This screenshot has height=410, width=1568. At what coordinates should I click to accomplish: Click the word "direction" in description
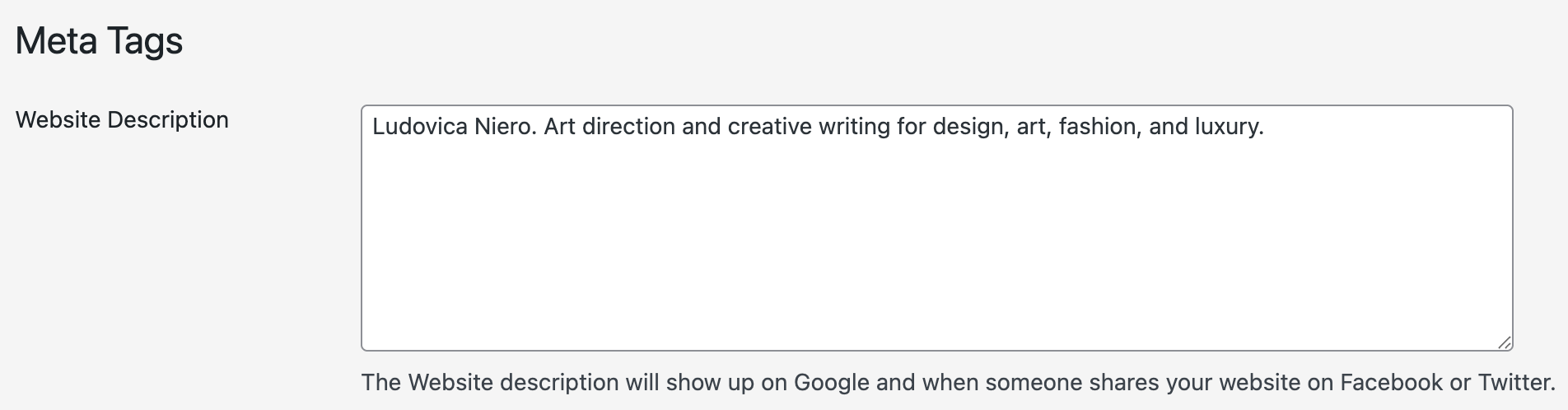click(628, 127)
